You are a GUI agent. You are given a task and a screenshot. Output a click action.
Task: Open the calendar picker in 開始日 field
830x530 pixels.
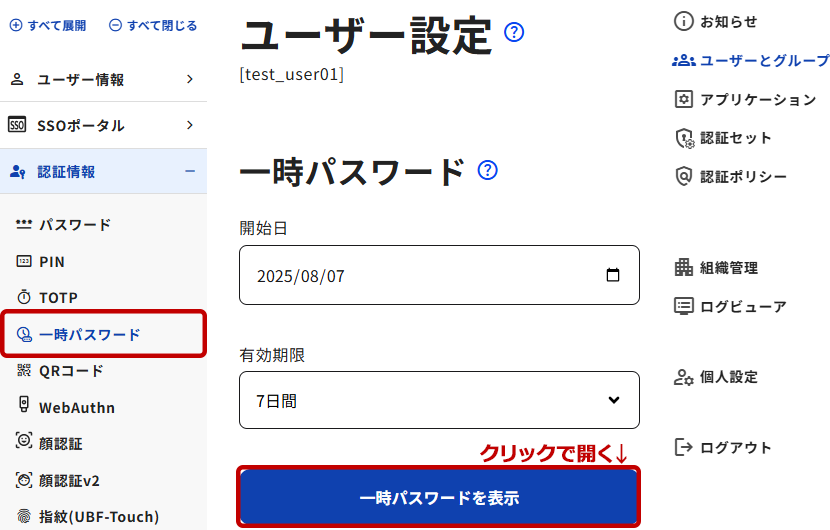tap(613, 275)
